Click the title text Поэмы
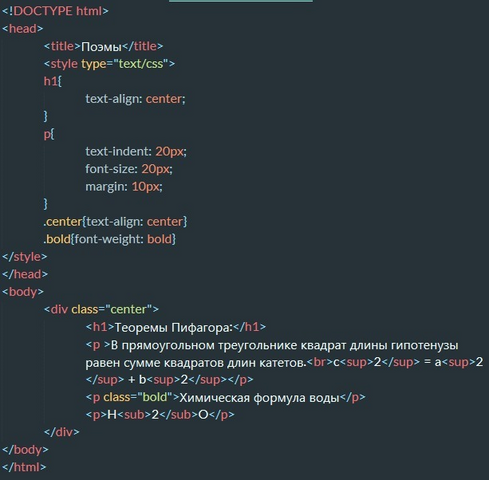Image resolution: width=489 pixels, height=480 pixels. 101,46
